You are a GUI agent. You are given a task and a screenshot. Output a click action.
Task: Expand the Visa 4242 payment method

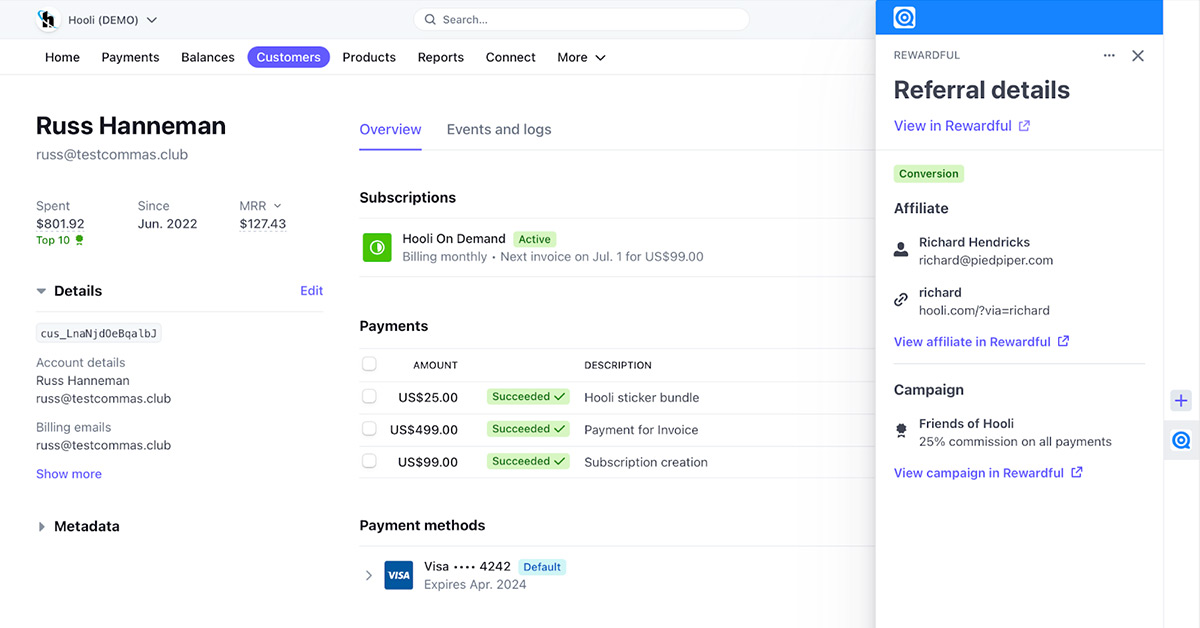pyautogui.click(x=368, y=575)
